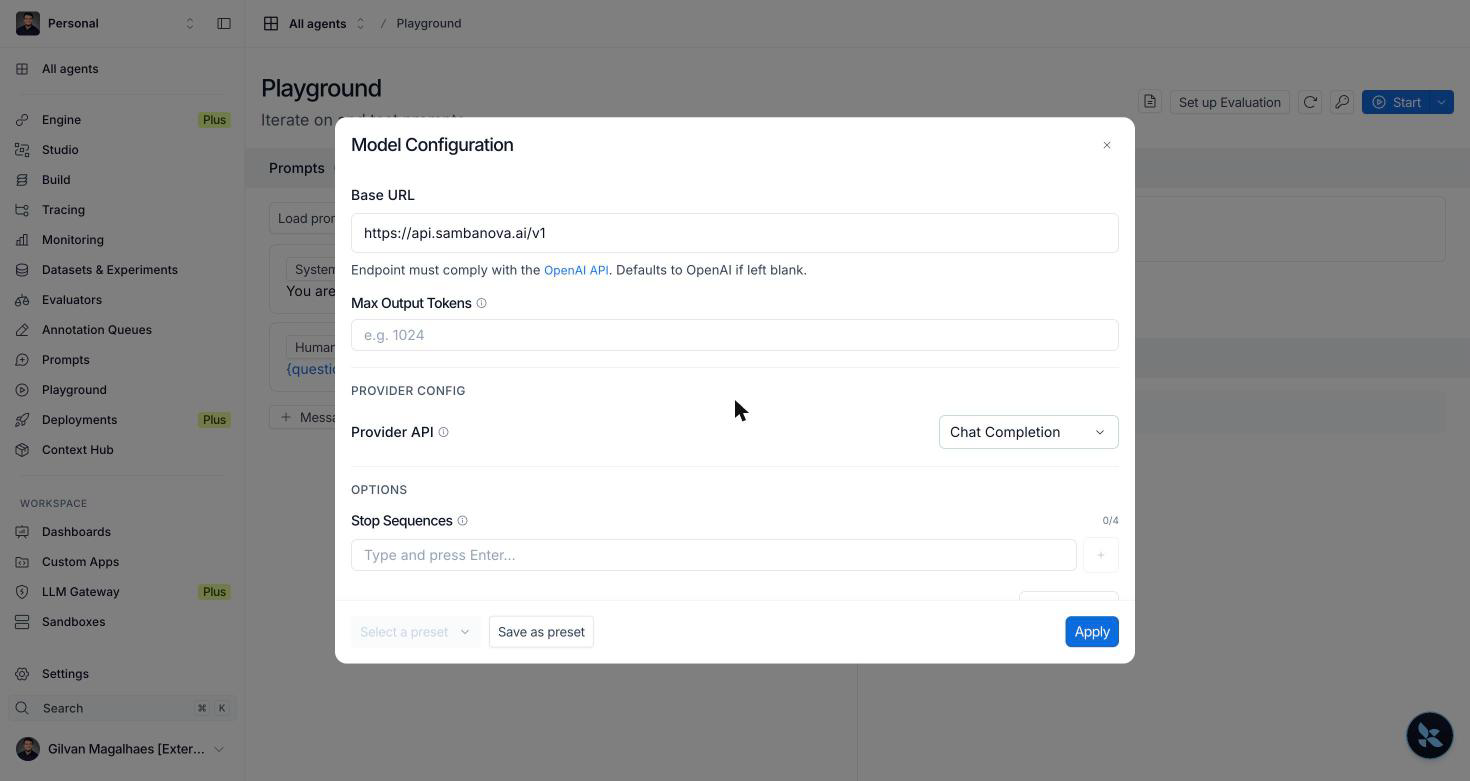Open Dashboards under Workspace

point(76,532)
